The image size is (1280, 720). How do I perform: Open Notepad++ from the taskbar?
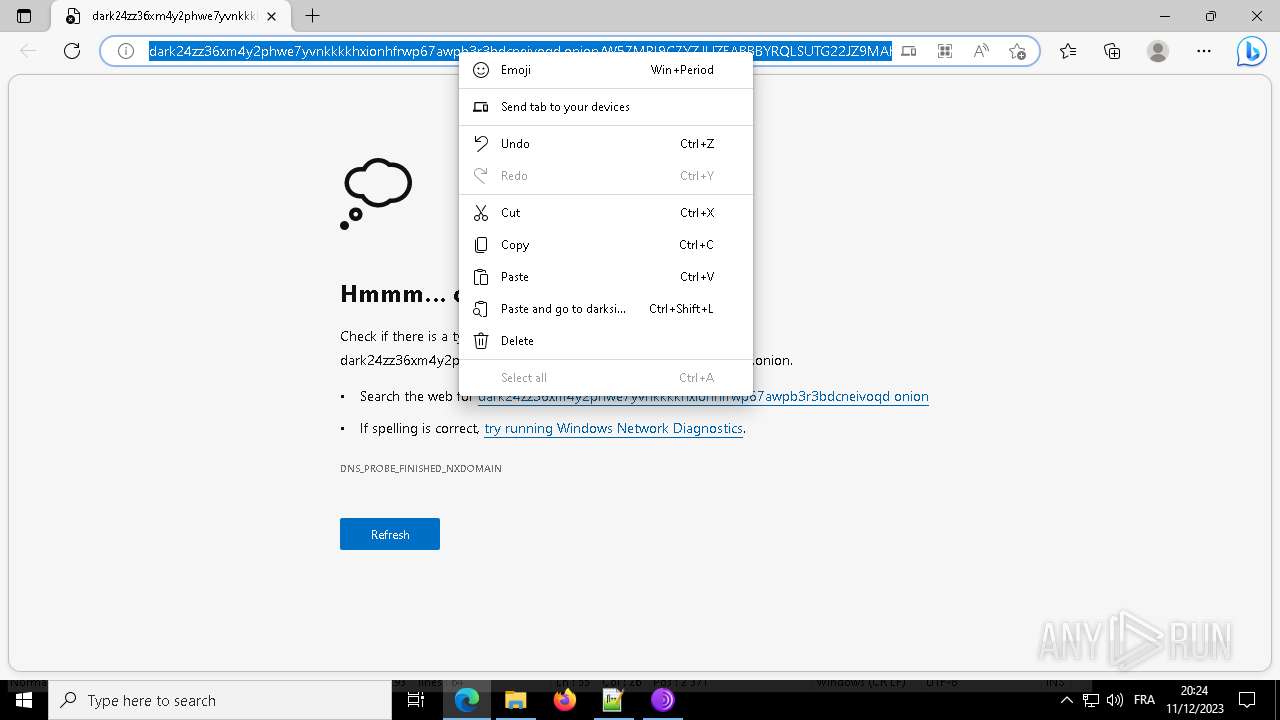pos(613,700)
